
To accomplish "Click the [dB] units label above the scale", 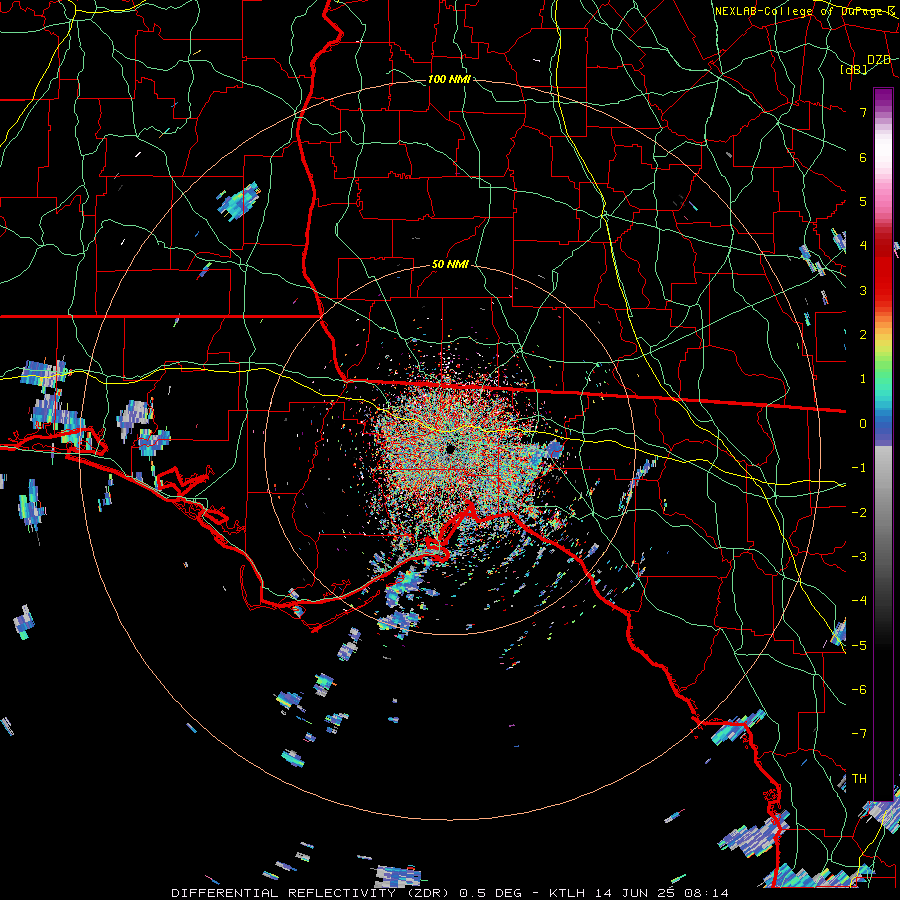I will [854, 69].
